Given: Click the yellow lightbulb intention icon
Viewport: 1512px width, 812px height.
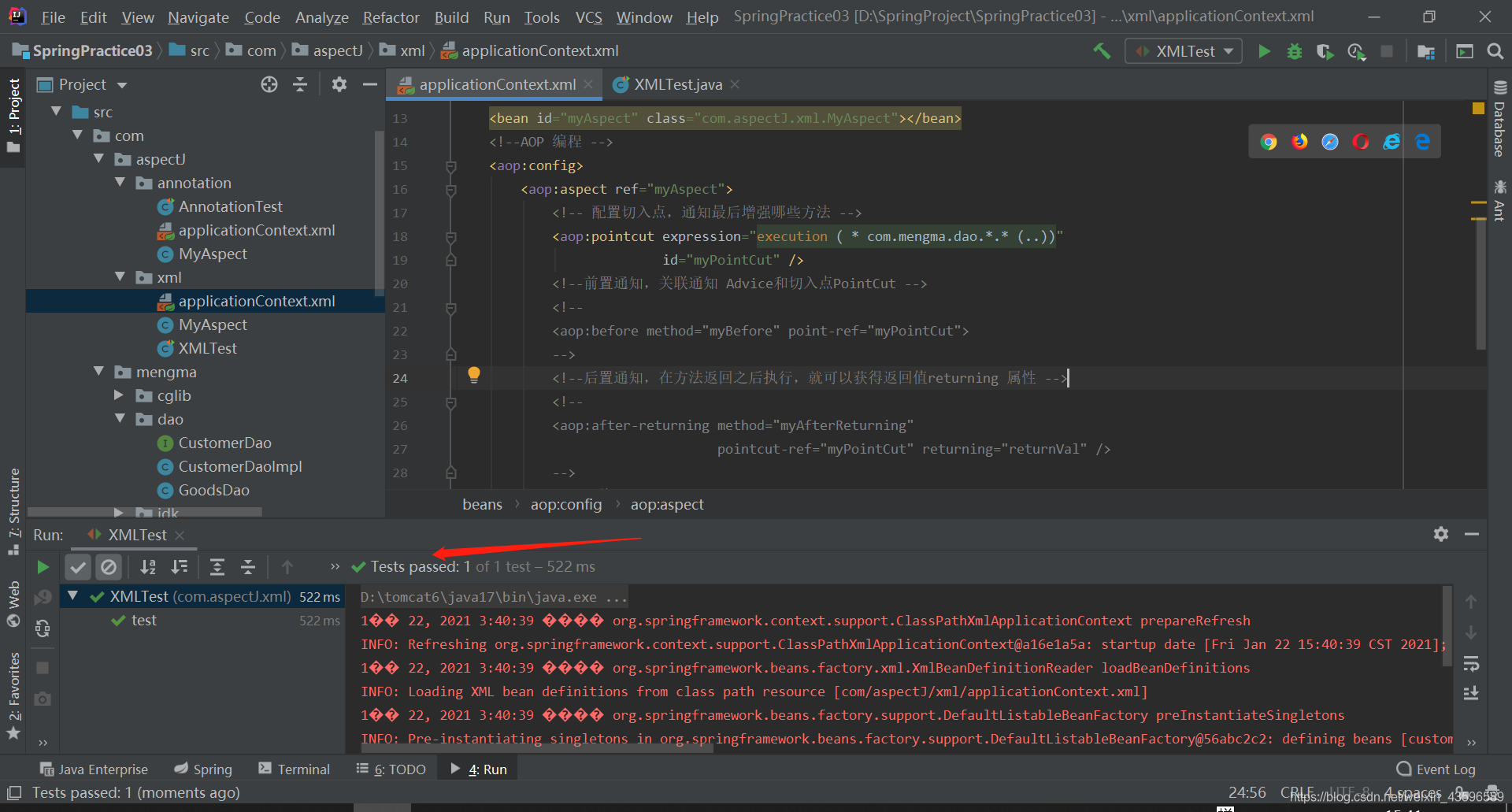Looking at the screenshot, I should pyautogui.click(x=474, y=375).
